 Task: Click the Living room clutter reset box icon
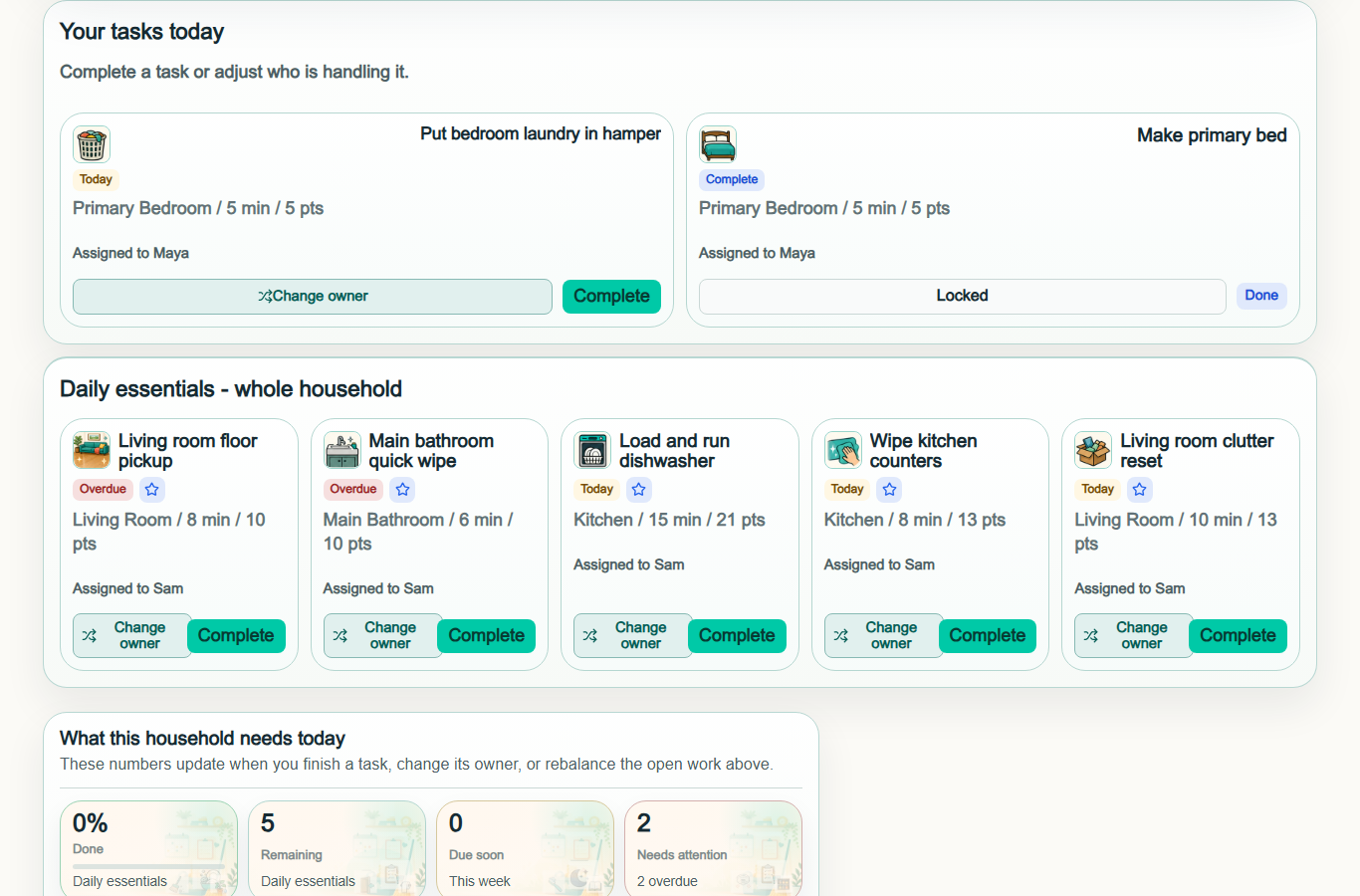tap(1093, 451)
